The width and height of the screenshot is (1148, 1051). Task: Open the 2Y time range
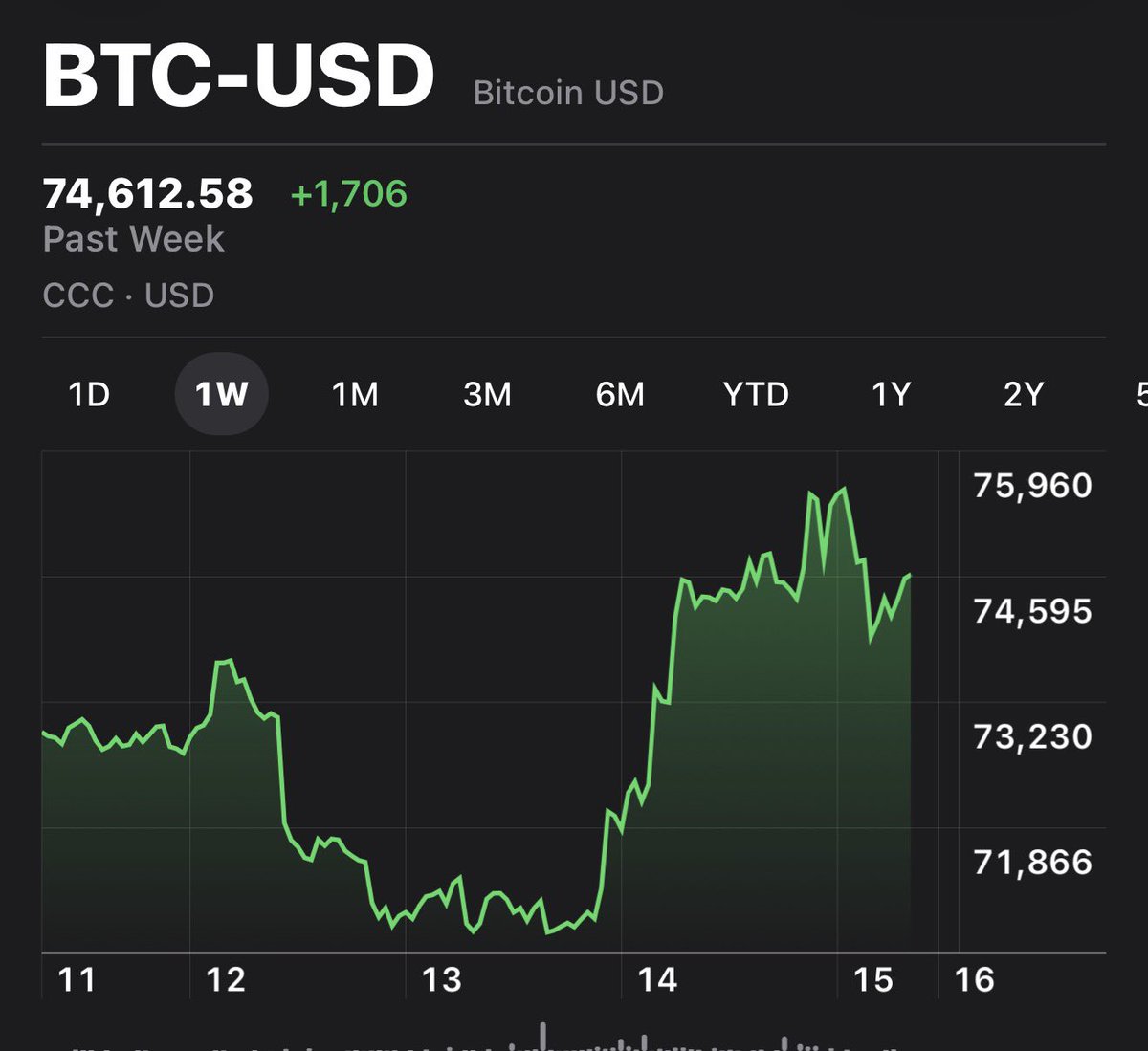click(x=1023, y=394)
